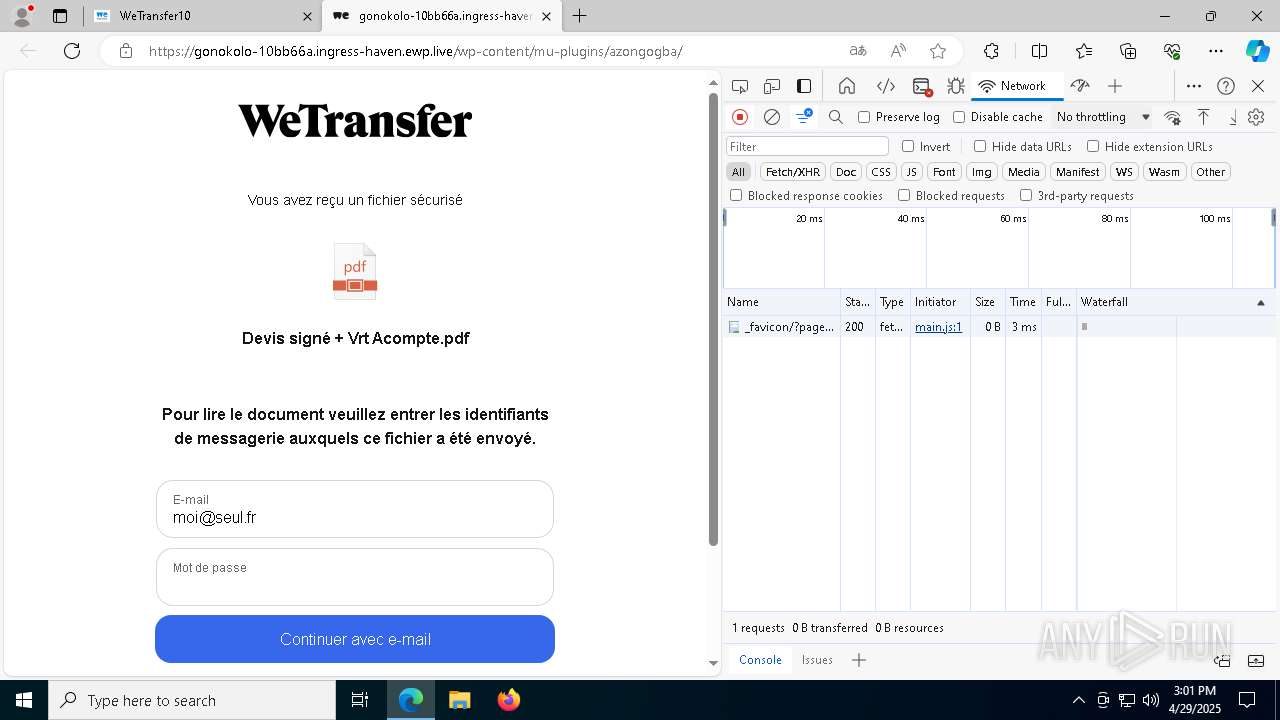The height and width of the screenshot is (720, 1280).
Task: Toggle device emulation icon in DevTools
Action: tap(772, 86)
